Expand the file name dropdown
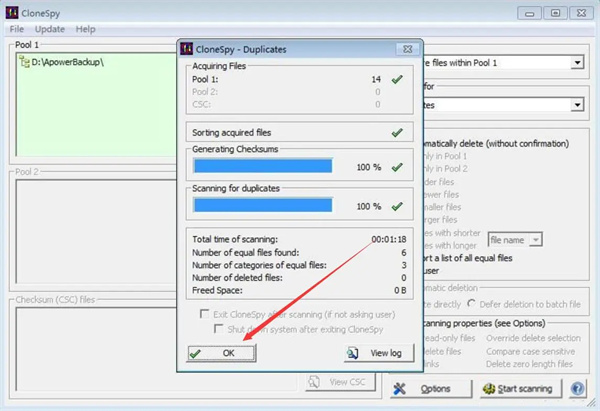This screenshot has width=600, height=411. coord(537,240)
